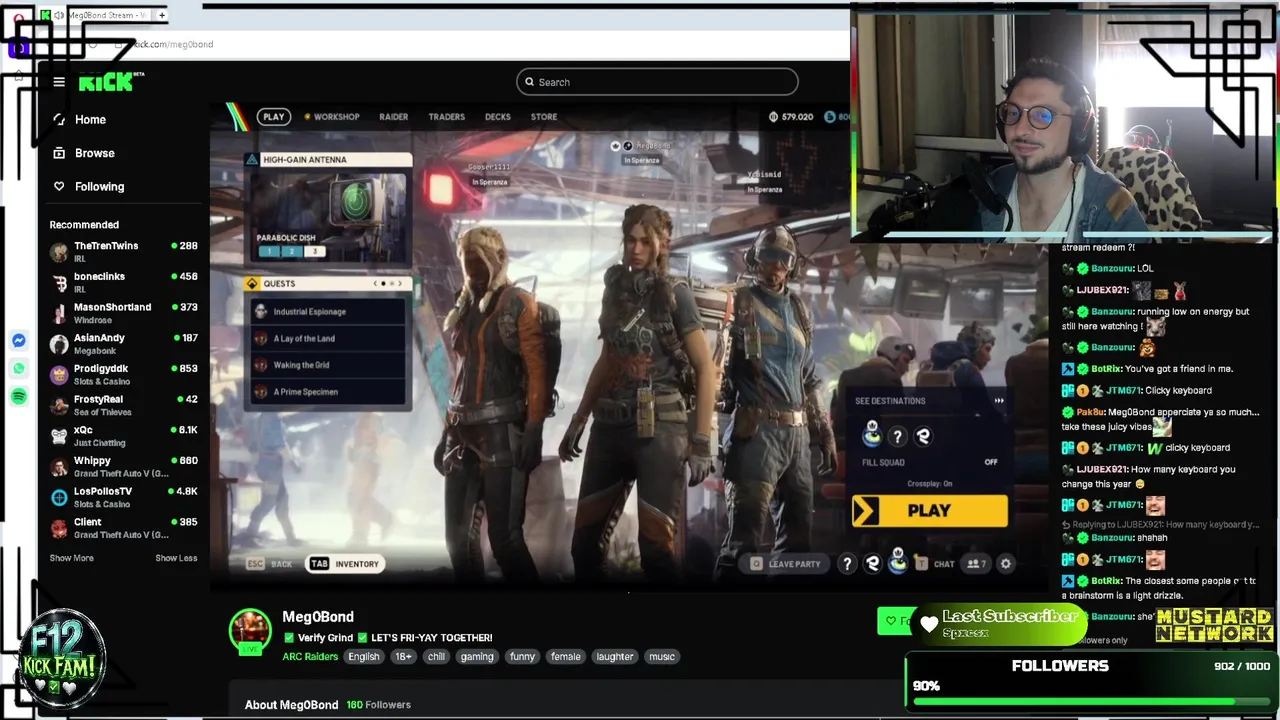Screen dimensions: 1280x720
Task: Click the Back button in game
Action: (269, 564)
